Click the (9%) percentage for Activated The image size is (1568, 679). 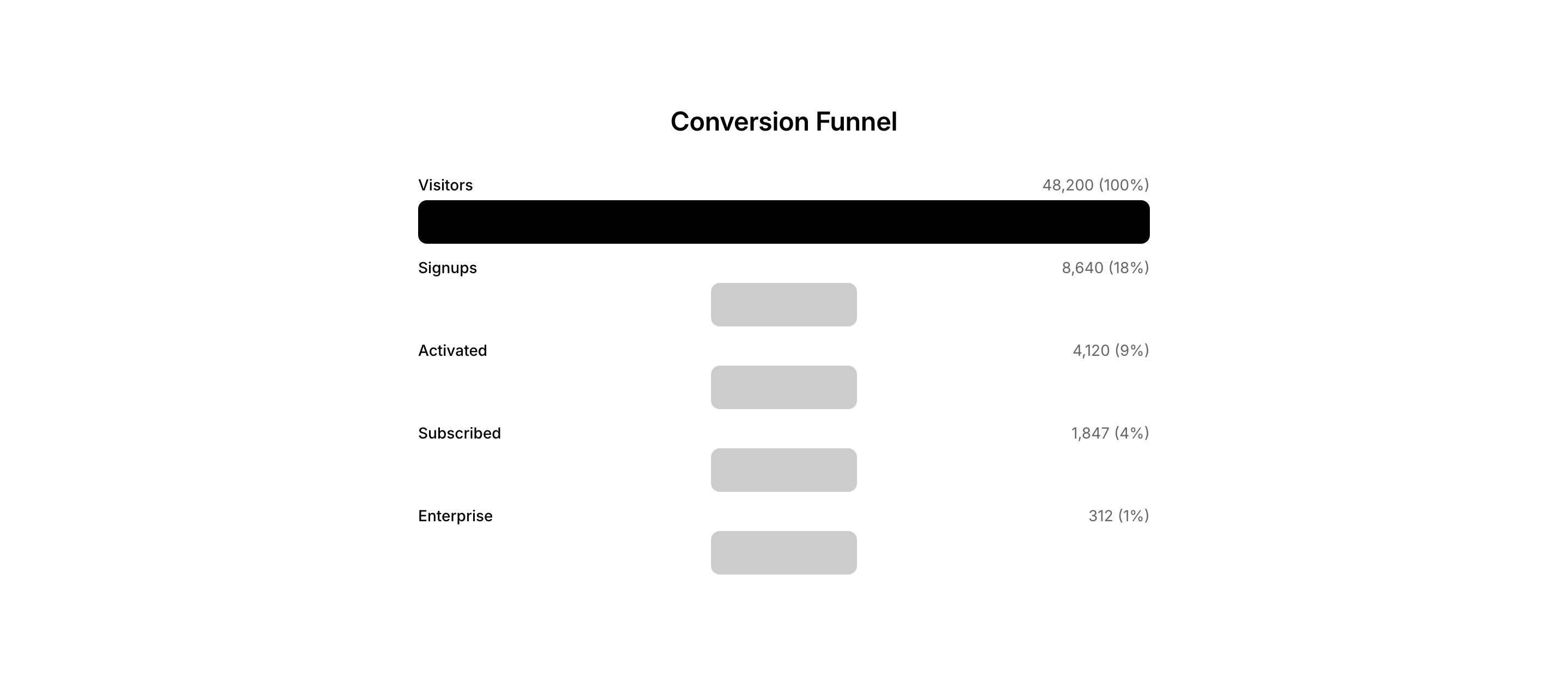point(1132,350)
